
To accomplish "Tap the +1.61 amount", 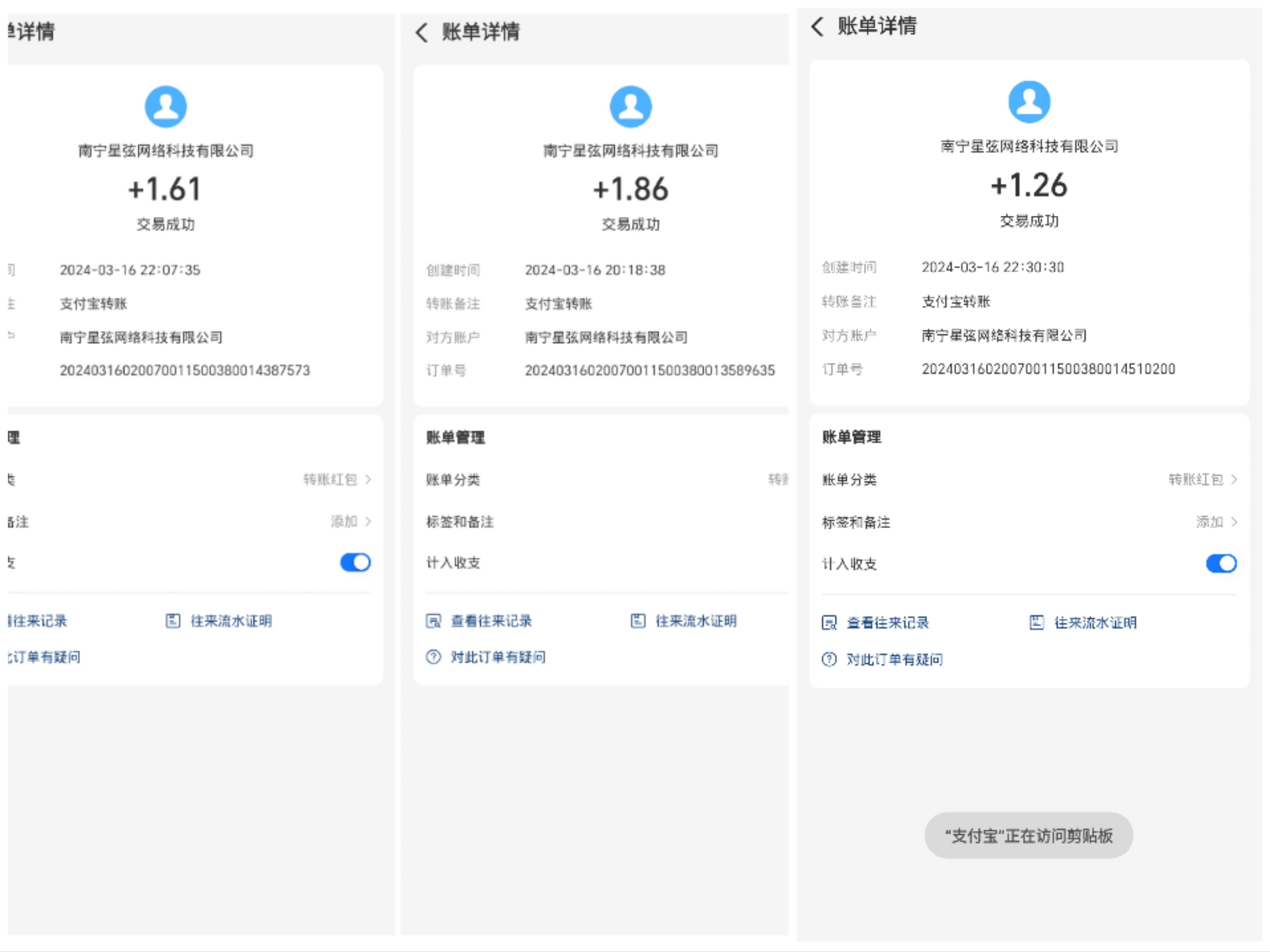I will point(165,189).
